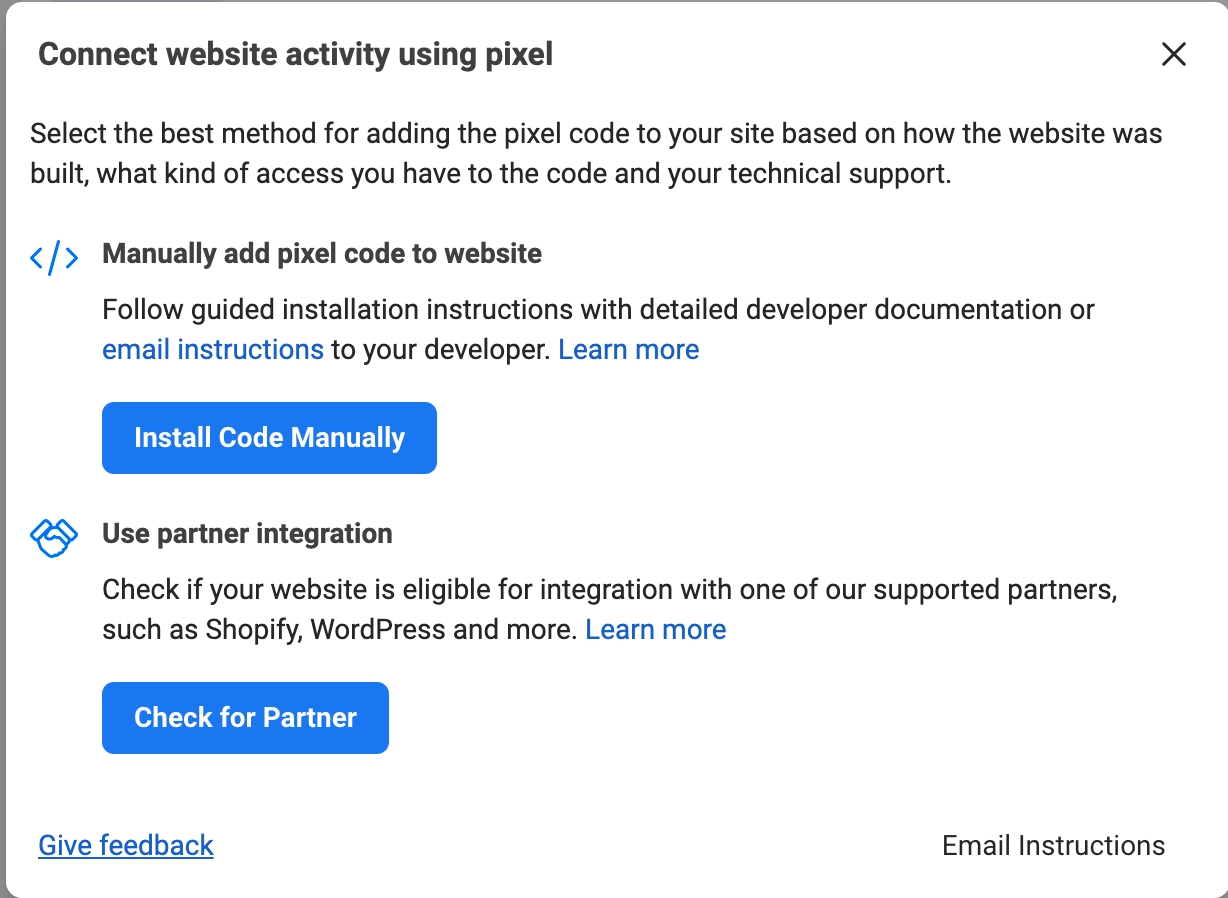Click the code brackets icon
Screen dimensions: 1228x898
[54, 258]
